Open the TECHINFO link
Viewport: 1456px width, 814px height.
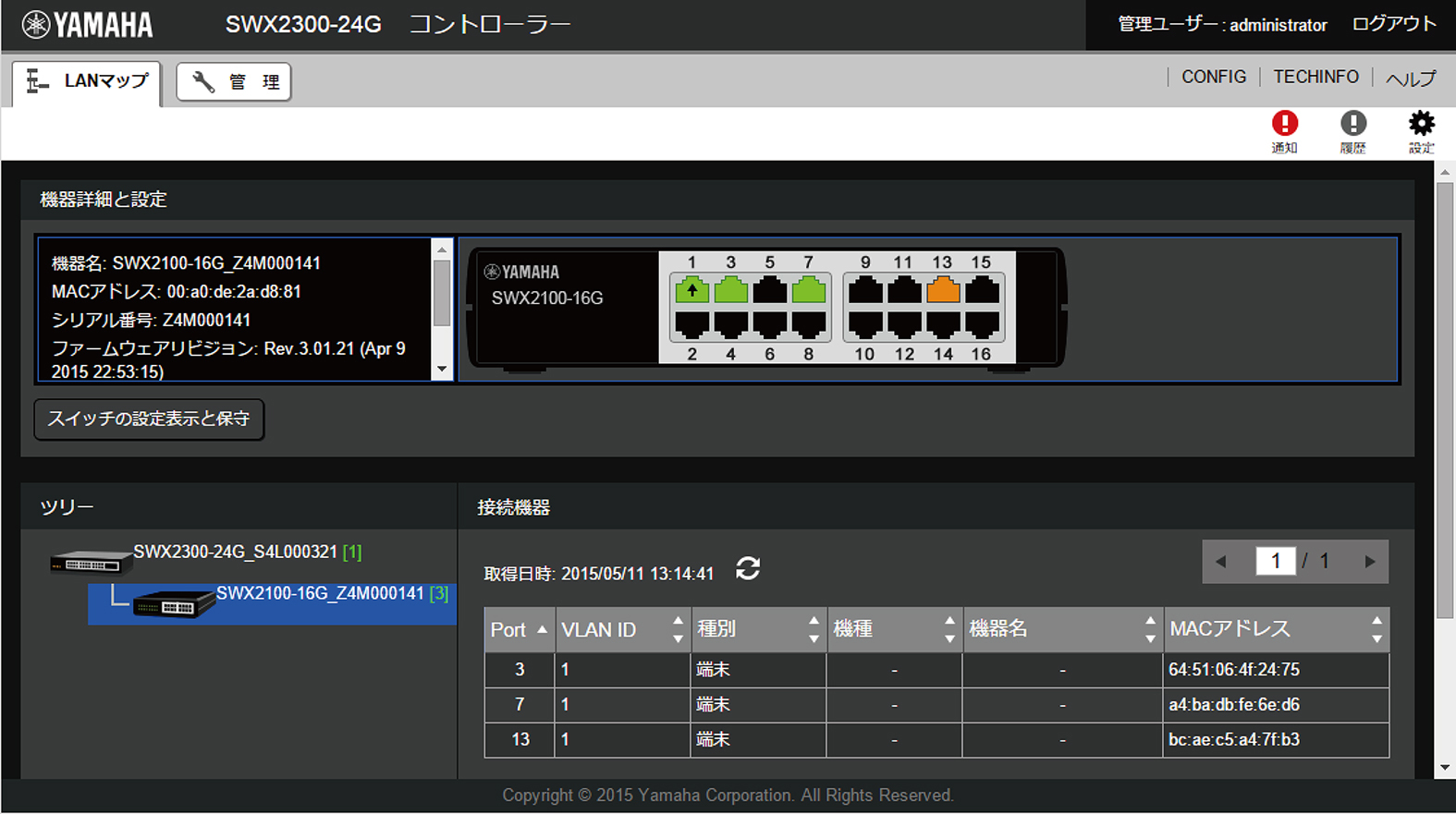1315,78
